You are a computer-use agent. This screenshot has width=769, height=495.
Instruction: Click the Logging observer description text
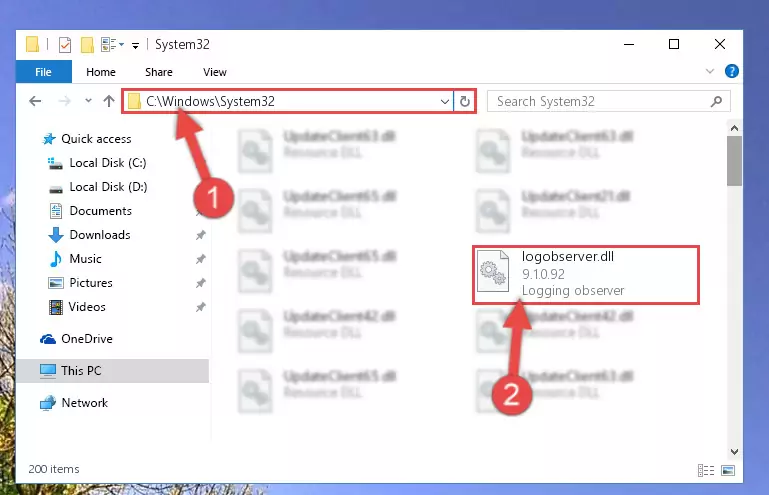(x=573, y=290)
